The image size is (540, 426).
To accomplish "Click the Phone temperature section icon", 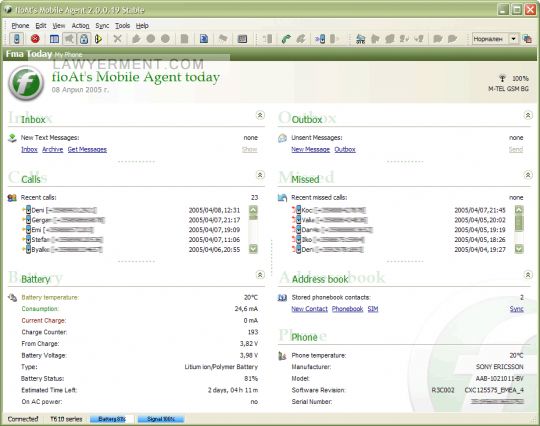I will pos(282,356).
